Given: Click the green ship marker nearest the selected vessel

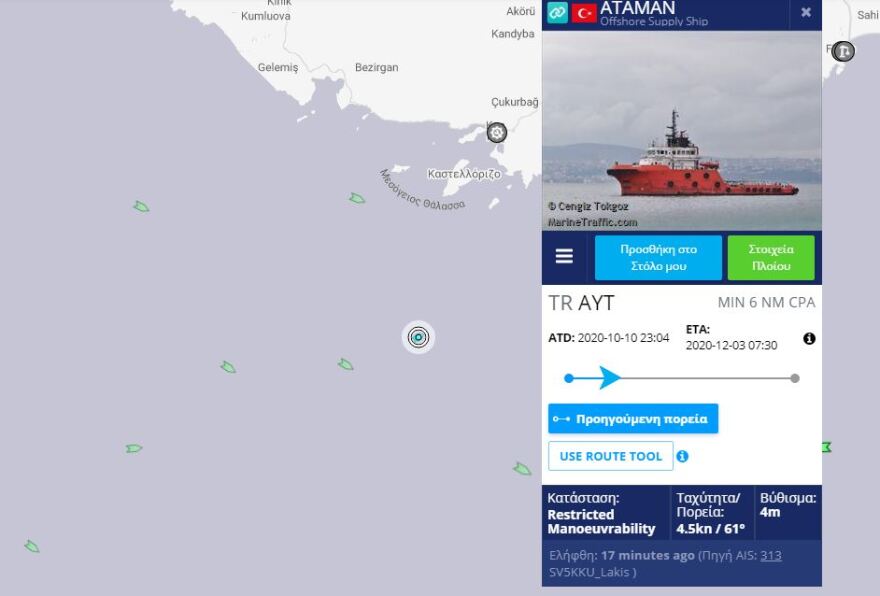Looking at the screenshot, I should click(346, 365).
